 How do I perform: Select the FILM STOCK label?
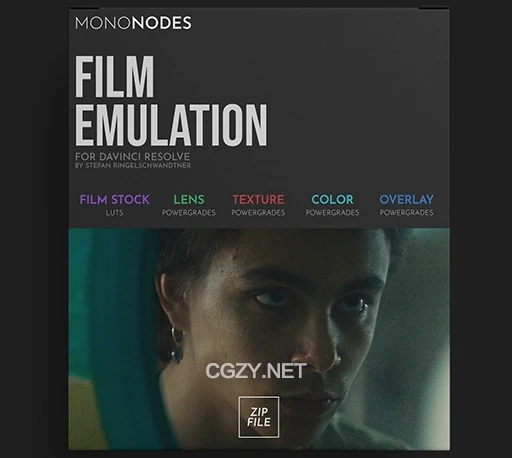(x=114, y=199)
